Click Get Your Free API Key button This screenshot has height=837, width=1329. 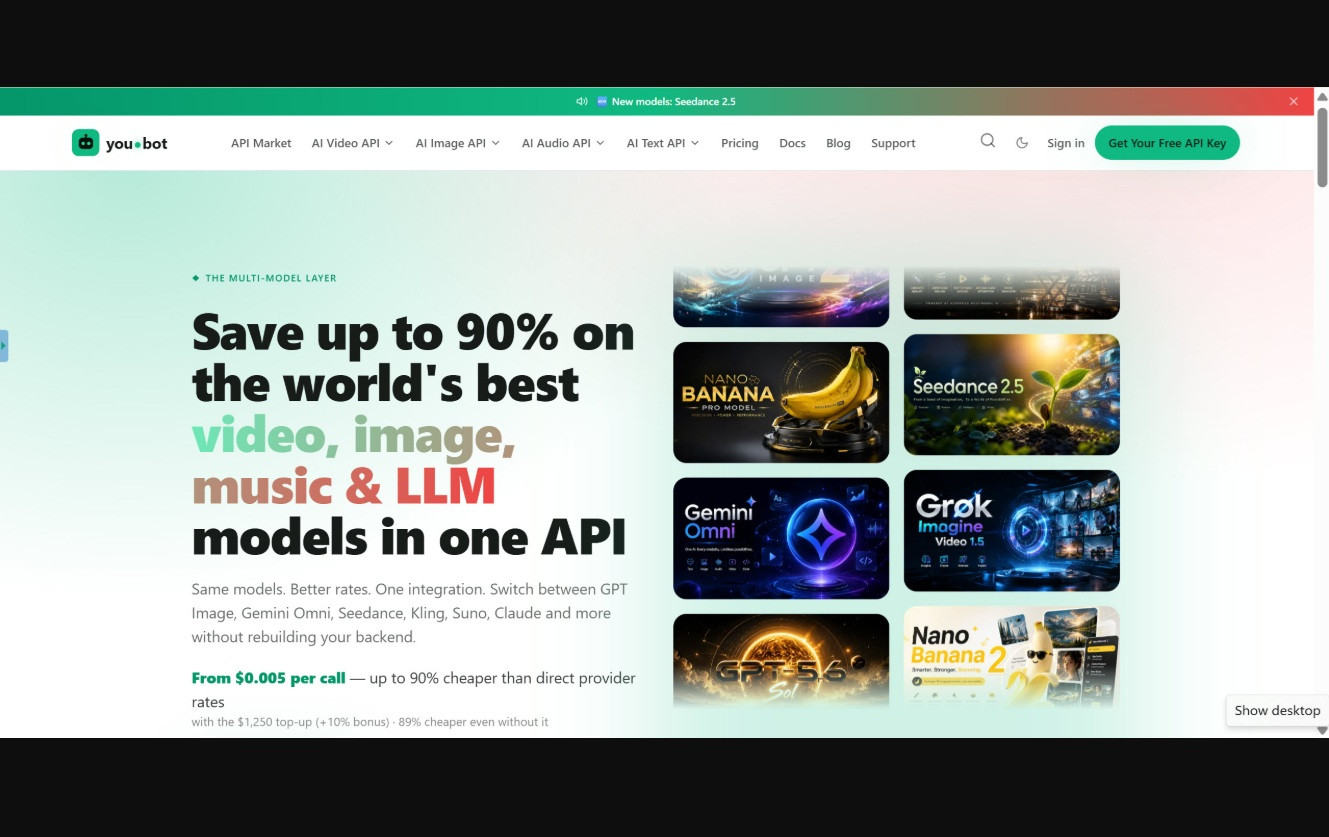point(1167,143)
